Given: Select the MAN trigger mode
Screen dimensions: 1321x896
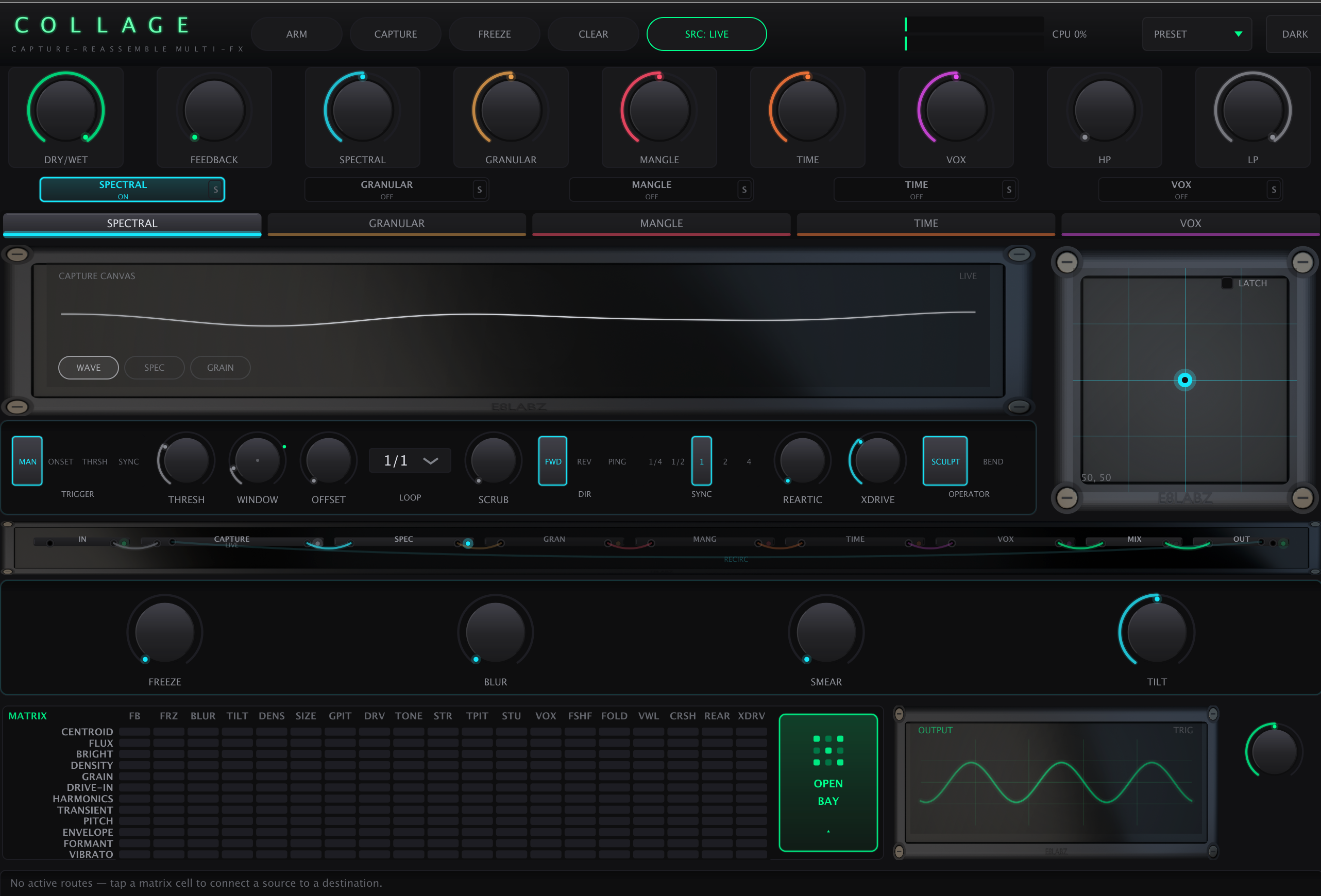Looking at the screenshot, I should [27, 461].
